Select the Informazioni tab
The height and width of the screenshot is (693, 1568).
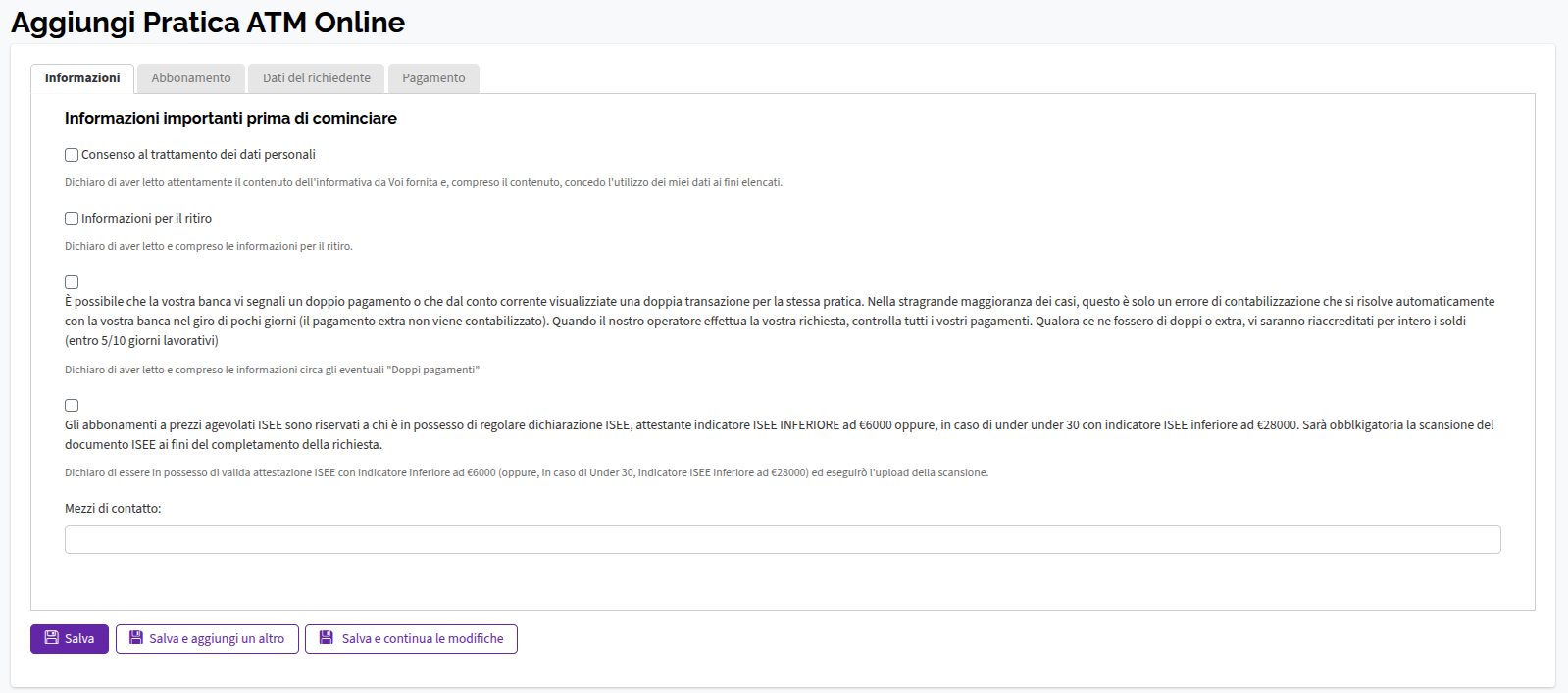tap(82, 78)
